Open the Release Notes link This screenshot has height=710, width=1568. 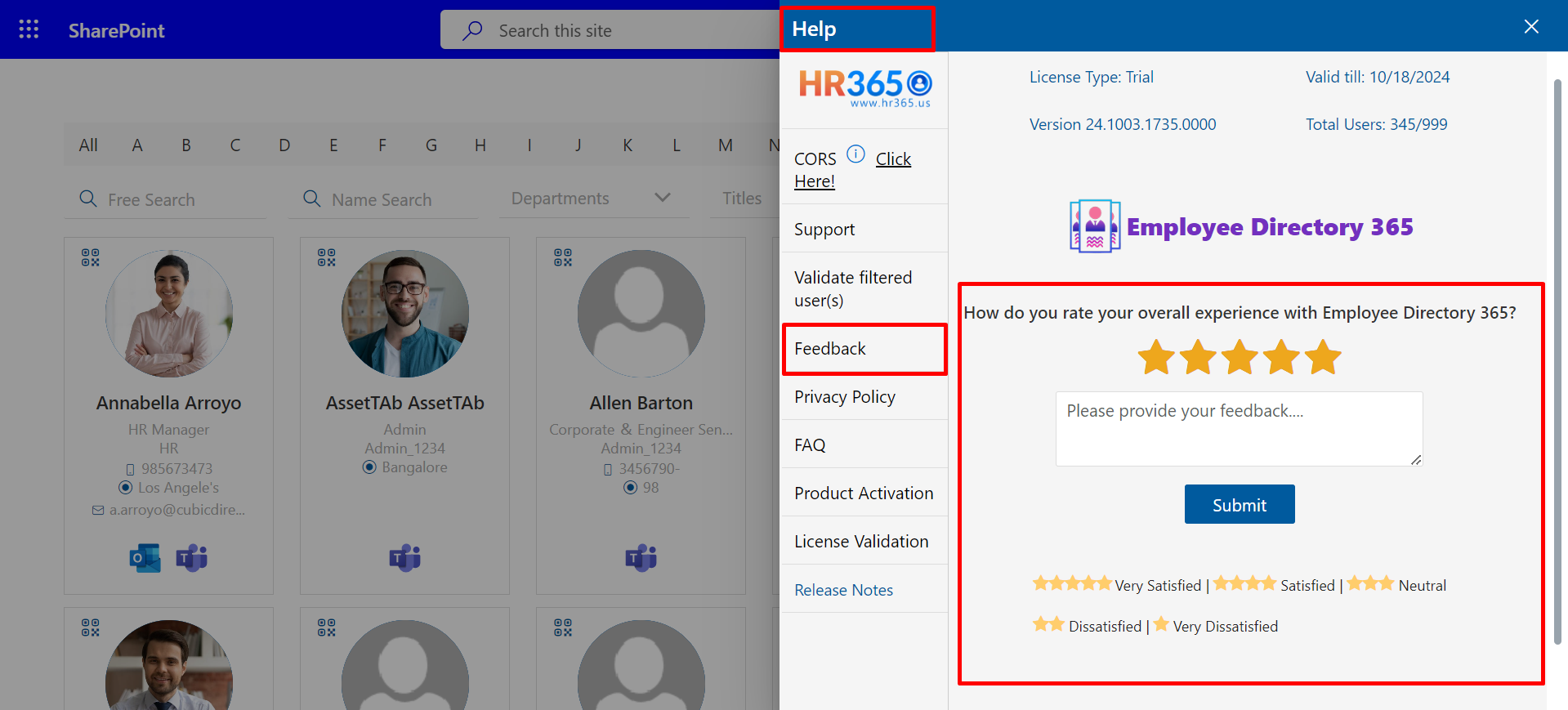tap(843, 590)
